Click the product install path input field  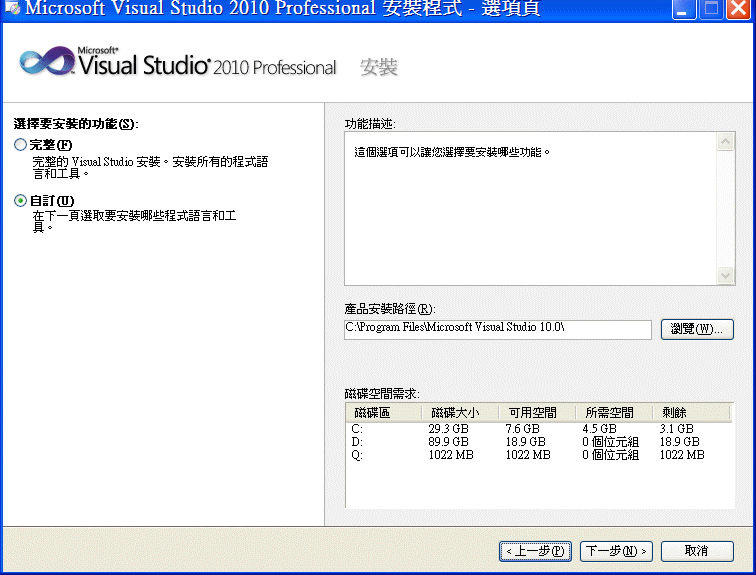pos(498,329)
